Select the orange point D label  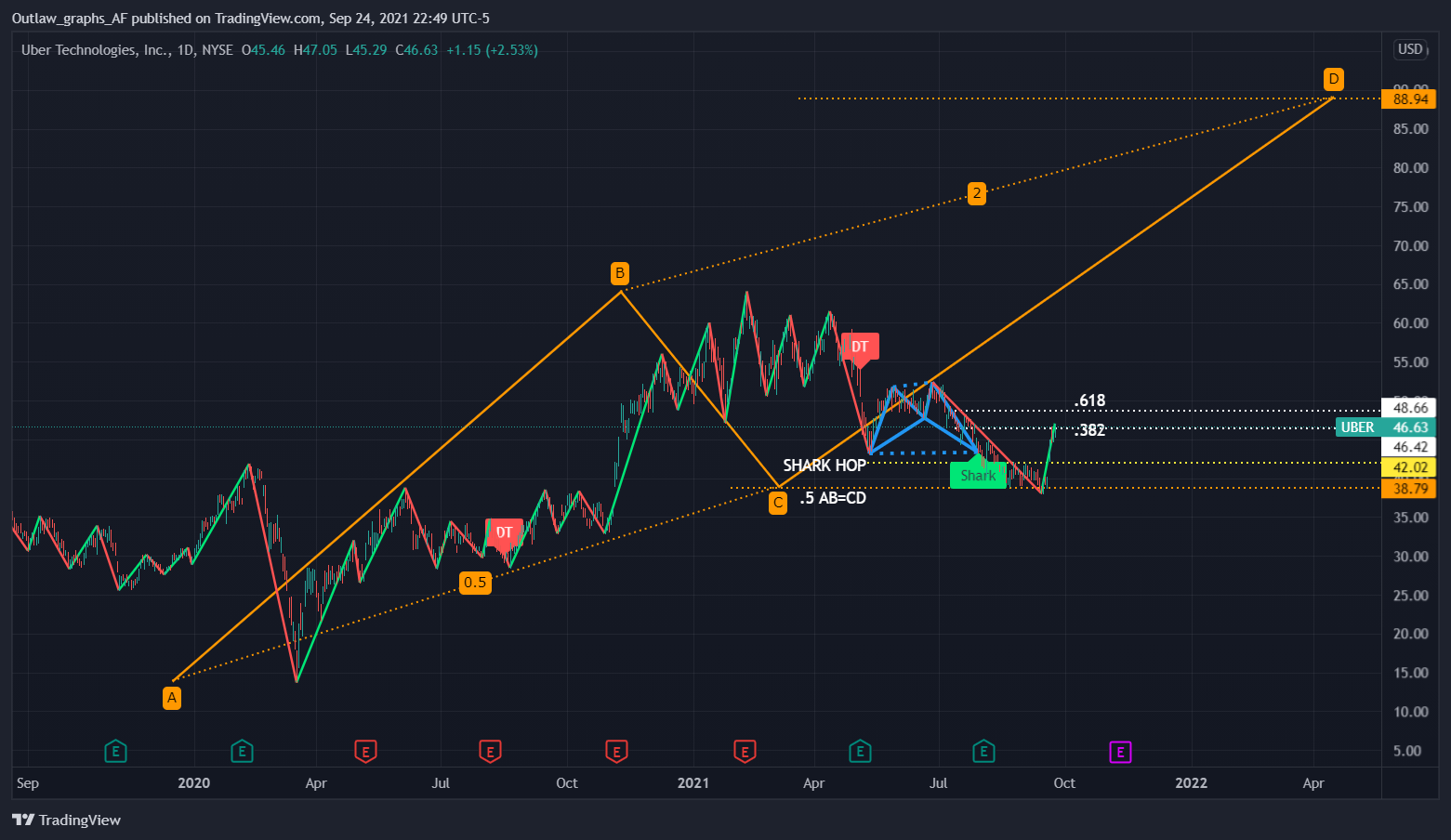click(1333, 79)
